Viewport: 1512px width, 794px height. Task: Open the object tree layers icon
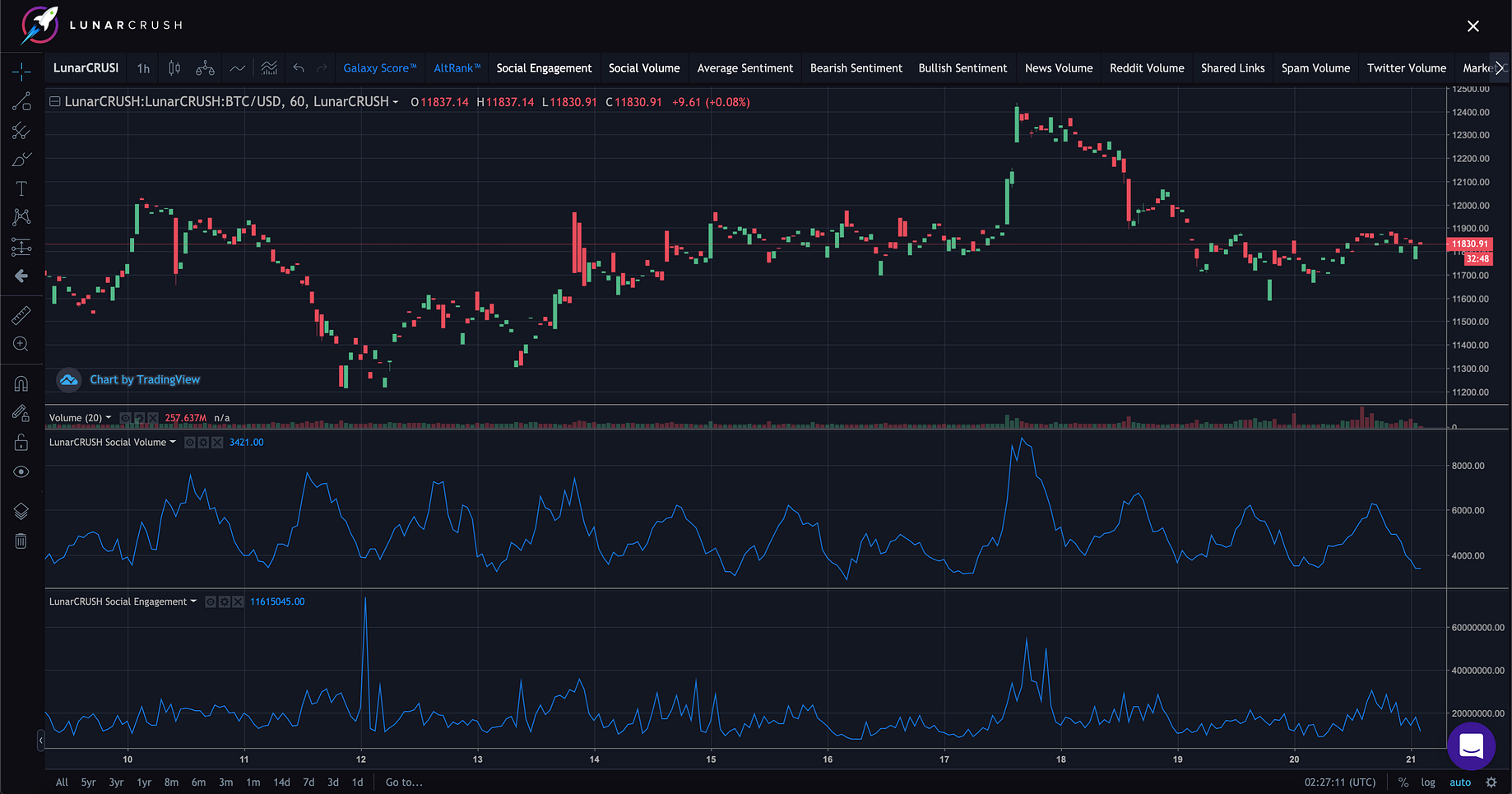point(21,511)
